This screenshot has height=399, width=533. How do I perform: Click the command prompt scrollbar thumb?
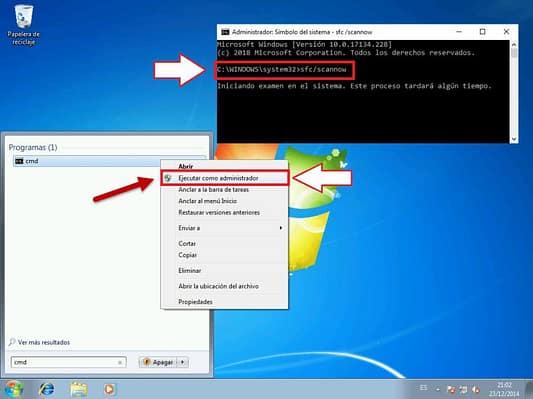[x=514, y=53]
